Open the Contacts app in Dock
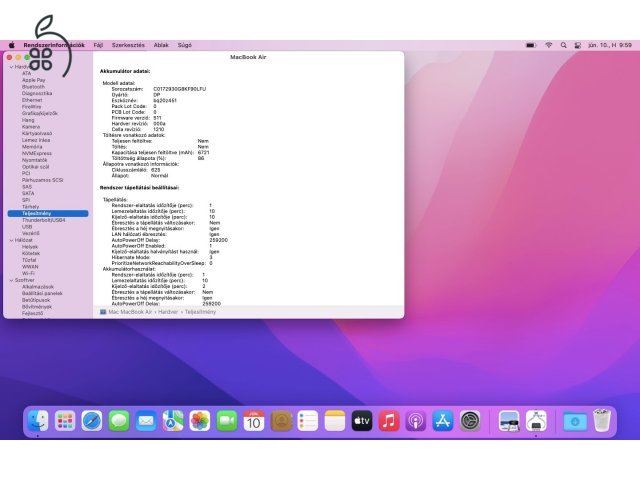 tap(281, 421)
